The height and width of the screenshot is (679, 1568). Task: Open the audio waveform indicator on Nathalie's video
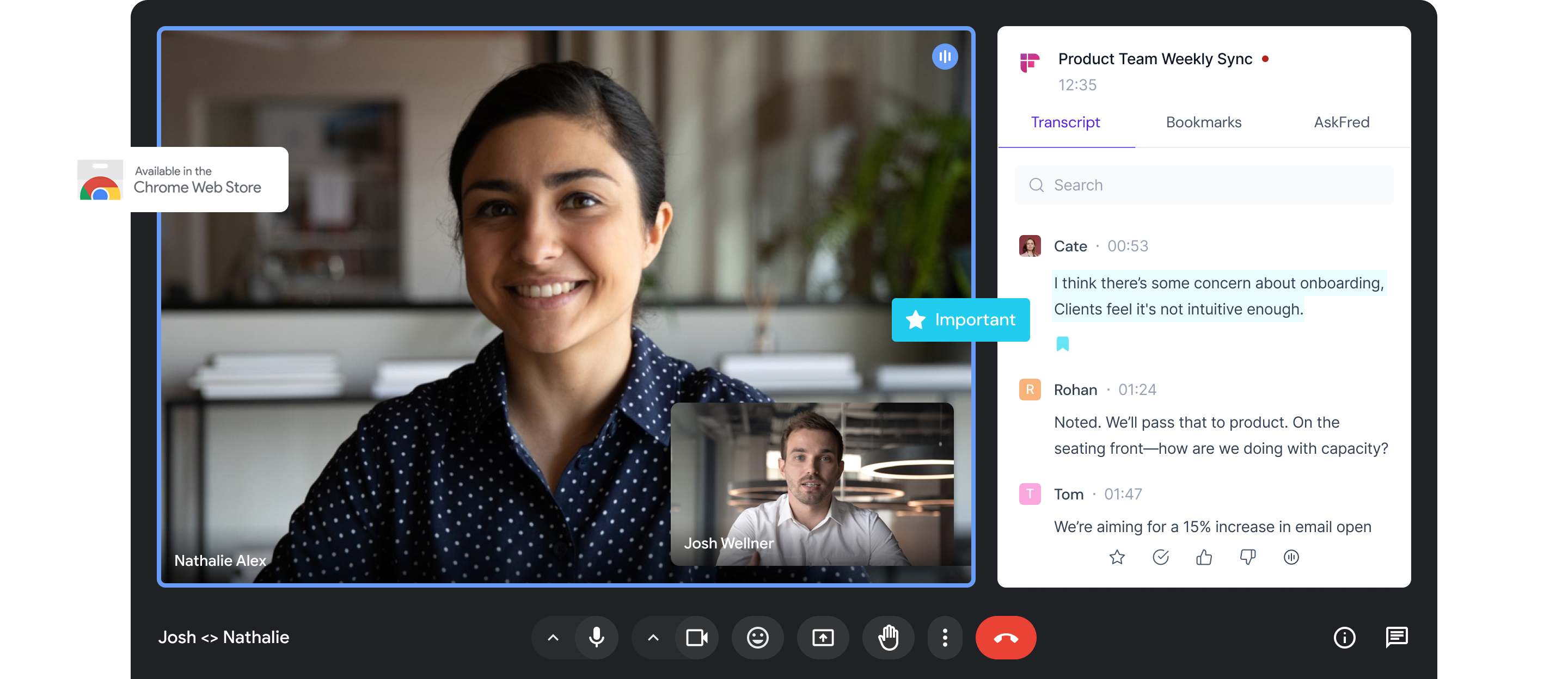point(945,56)
